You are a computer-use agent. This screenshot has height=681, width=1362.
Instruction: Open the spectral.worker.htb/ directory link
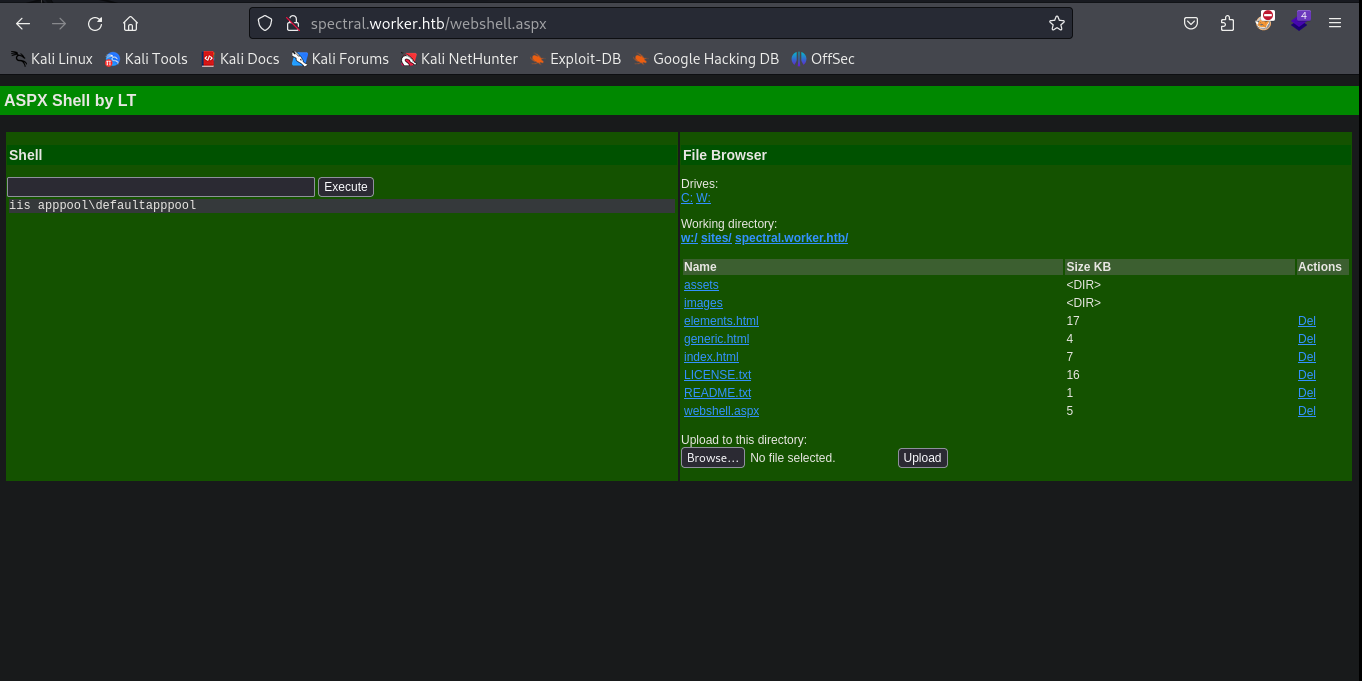point(791,238)
